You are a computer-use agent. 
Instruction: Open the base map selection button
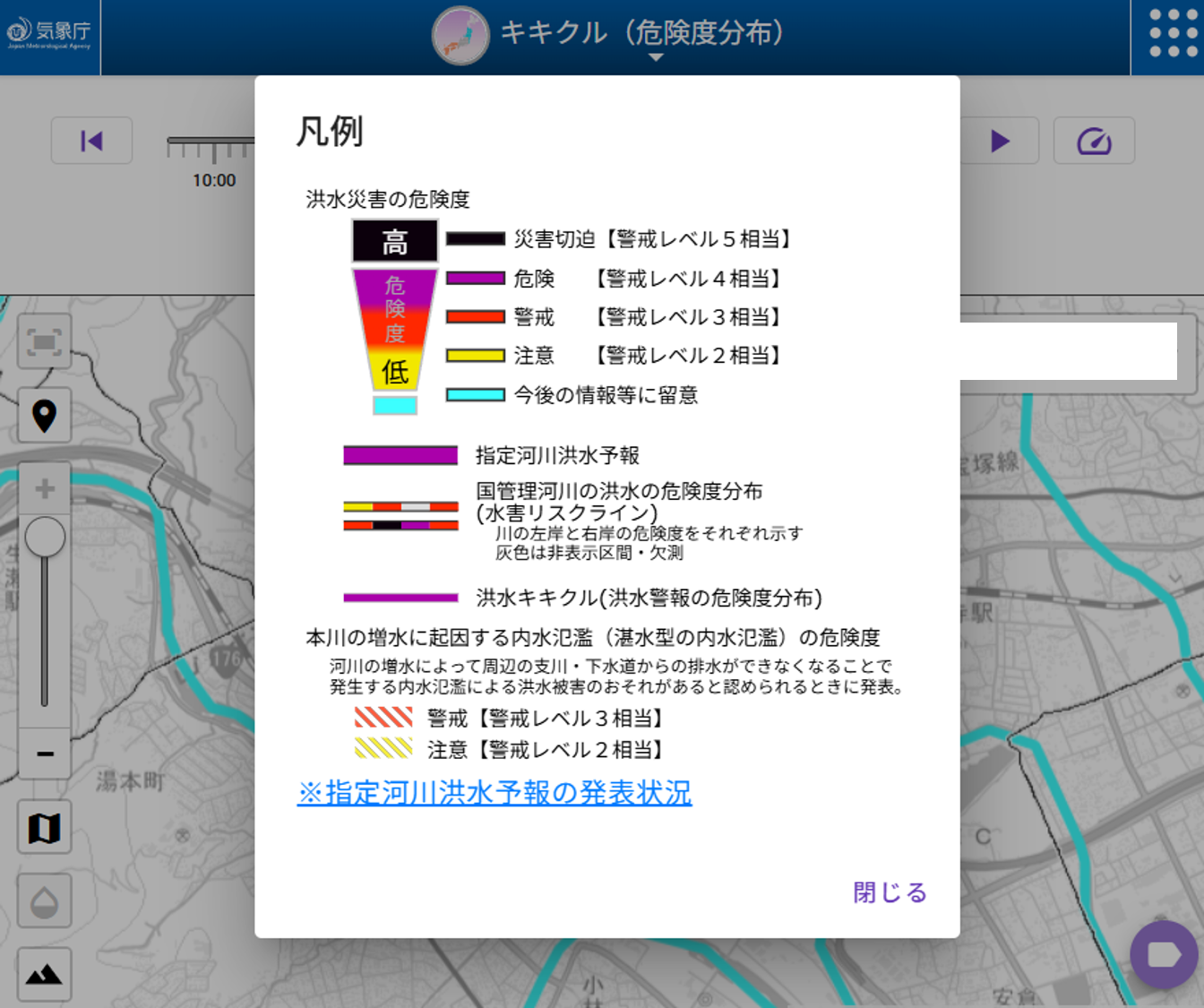[x=45, y=828]
